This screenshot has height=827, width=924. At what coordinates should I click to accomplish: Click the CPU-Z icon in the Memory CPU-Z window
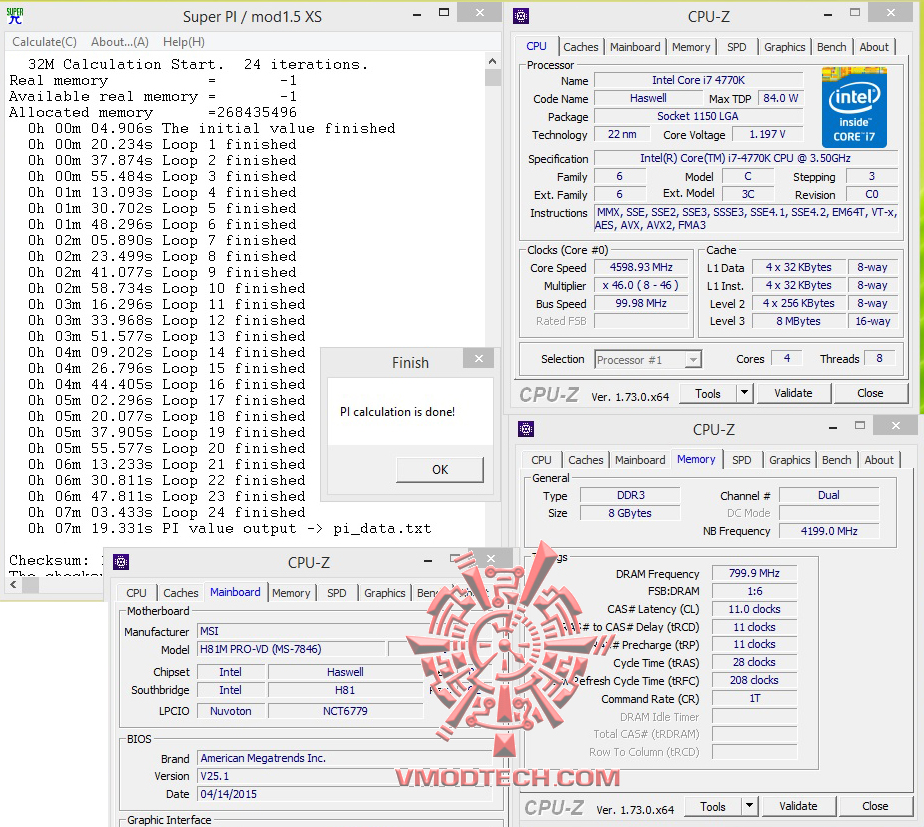(526, 429)
